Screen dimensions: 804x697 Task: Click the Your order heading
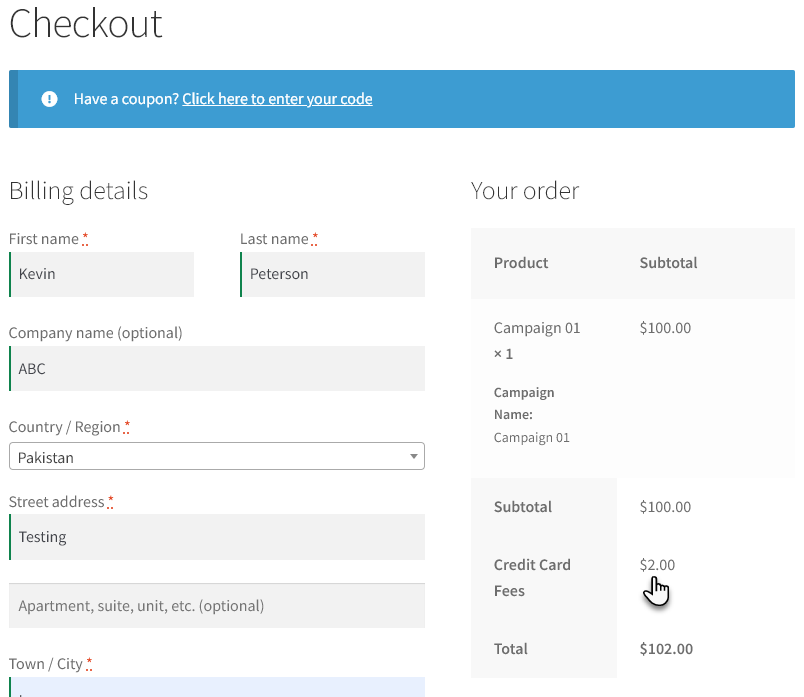[x=525, y=191]
